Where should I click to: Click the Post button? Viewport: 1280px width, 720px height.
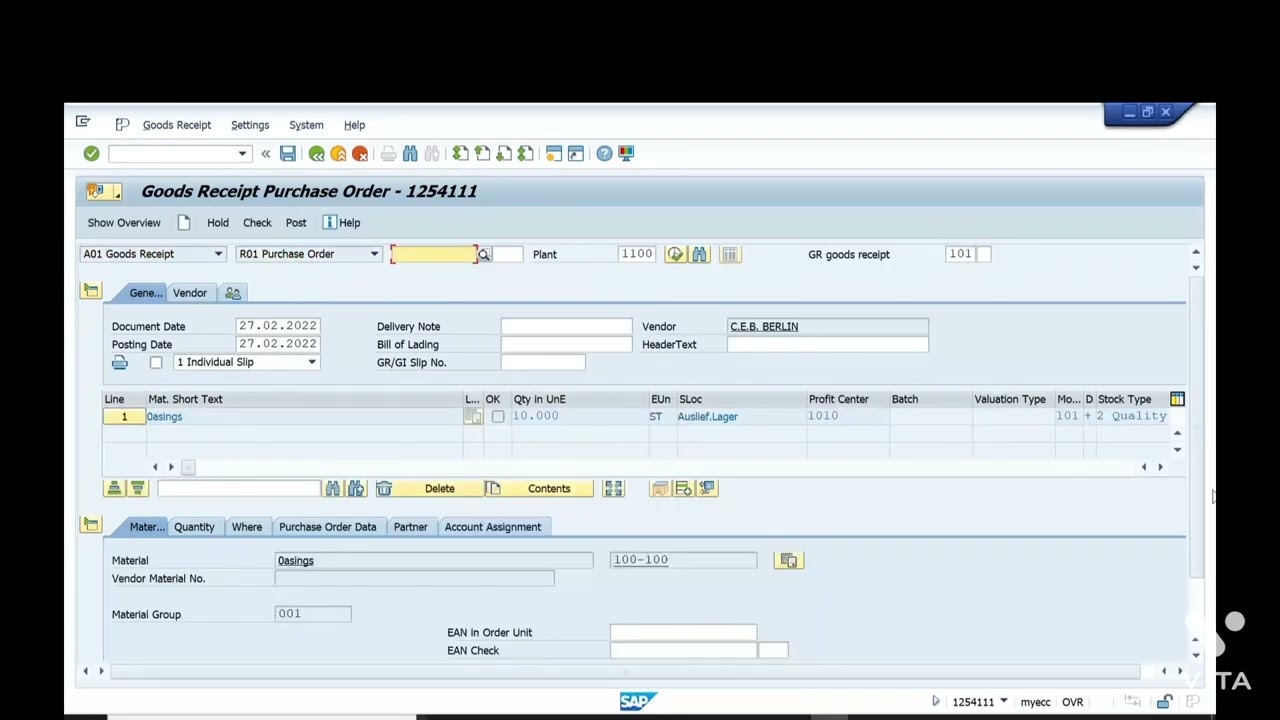click(x=296, y=223)
